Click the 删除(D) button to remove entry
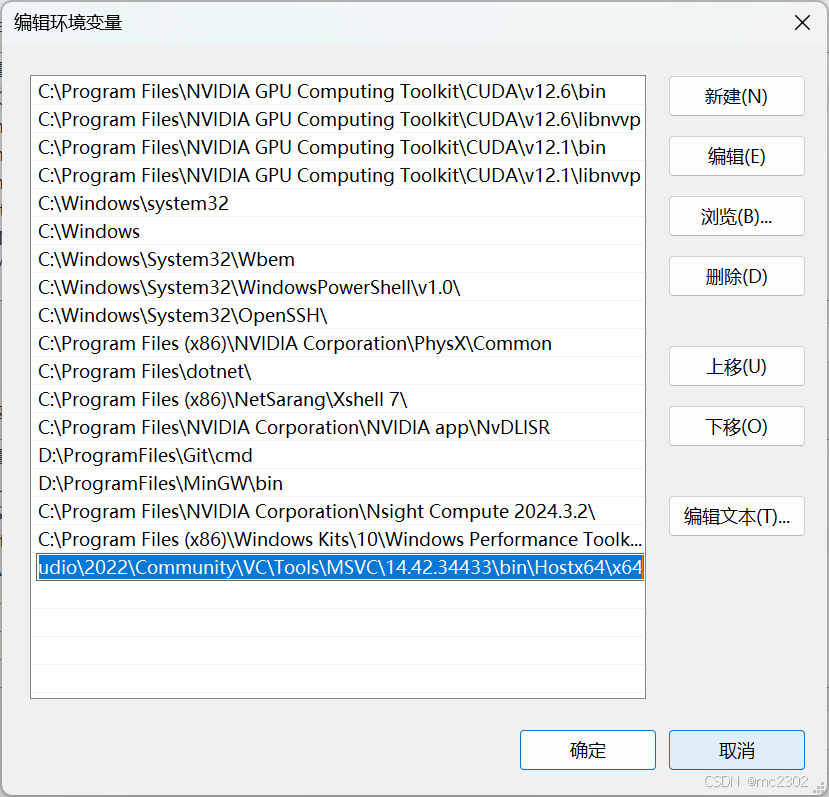829x797 pixels. pyautogui.click(x=736, y=276)
